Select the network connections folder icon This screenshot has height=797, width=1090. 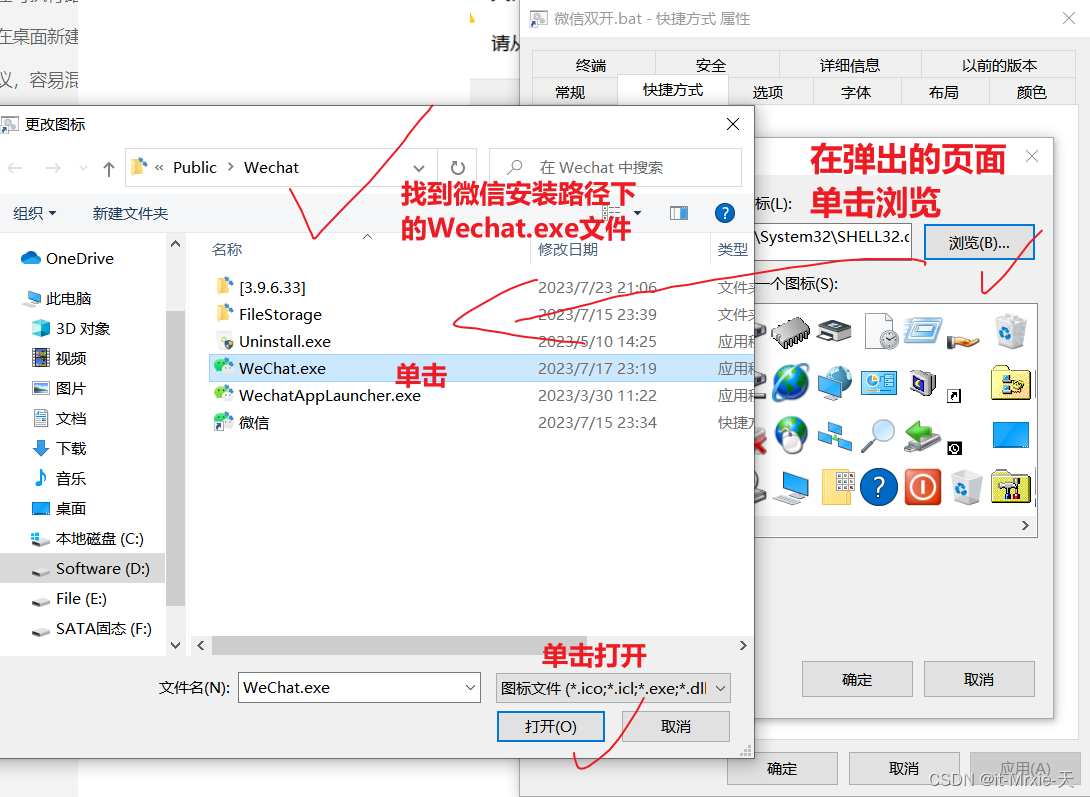1010,382
